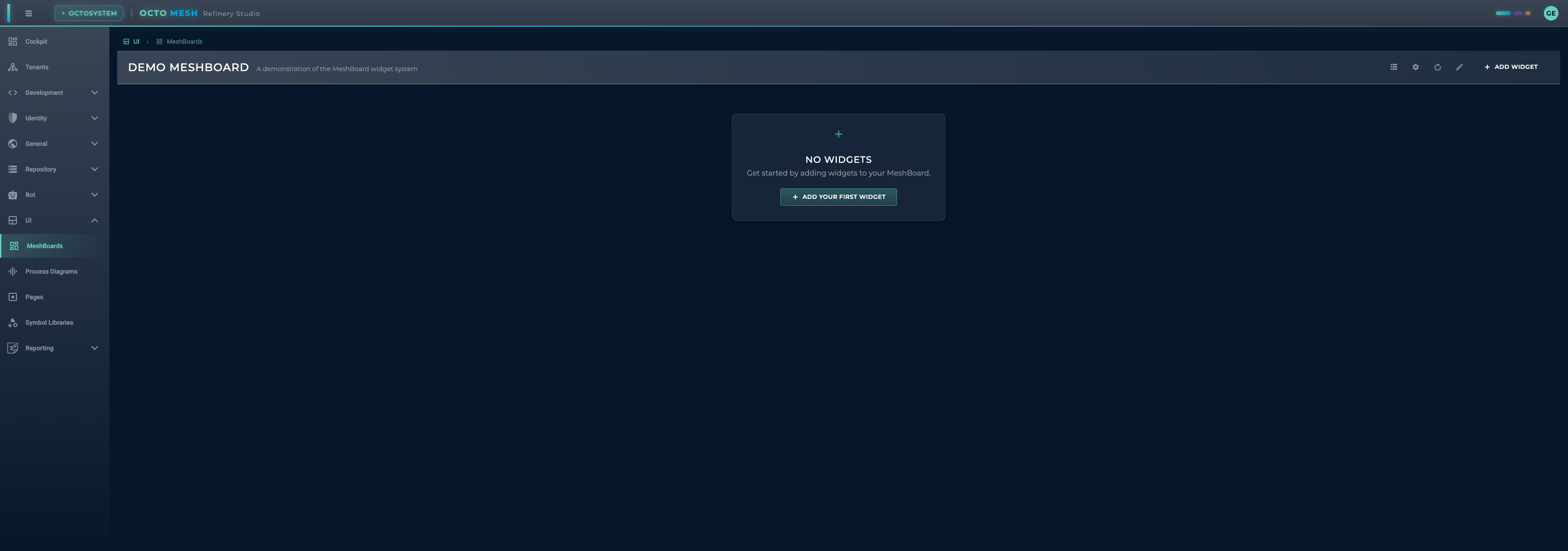Select the General globe icon
The image size is (1568, 551).
click(12, 143)
